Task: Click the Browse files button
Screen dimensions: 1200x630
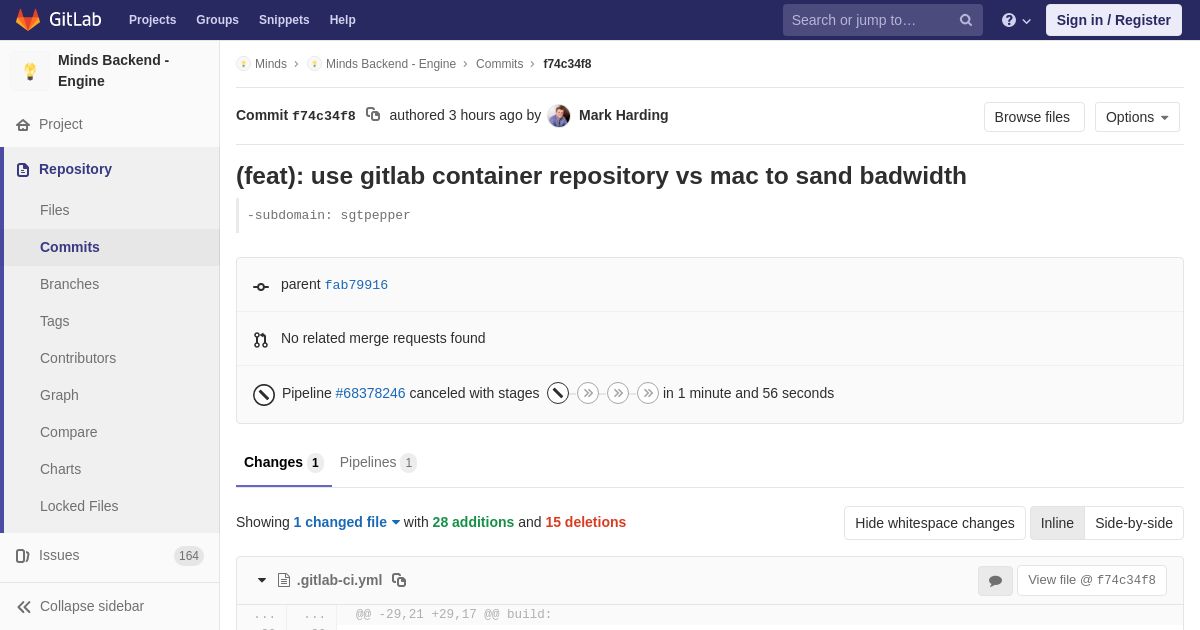Action: 1033,117
